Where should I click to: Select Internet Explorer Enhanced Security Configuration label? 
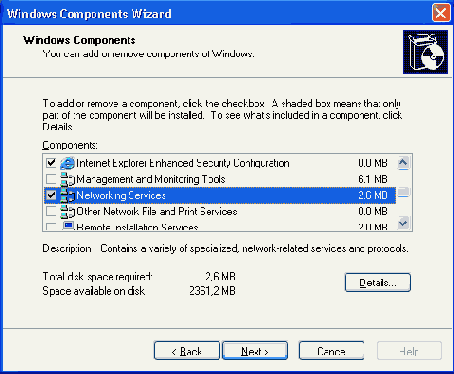[x=183, y=163]
